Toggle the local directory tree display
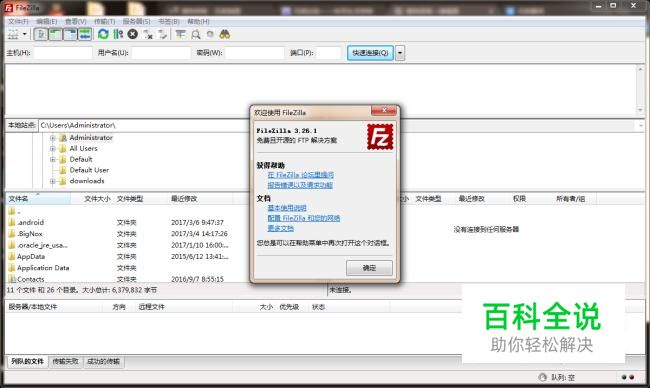The height and width of the screenshot is (388, 650). tap(55, 34)
